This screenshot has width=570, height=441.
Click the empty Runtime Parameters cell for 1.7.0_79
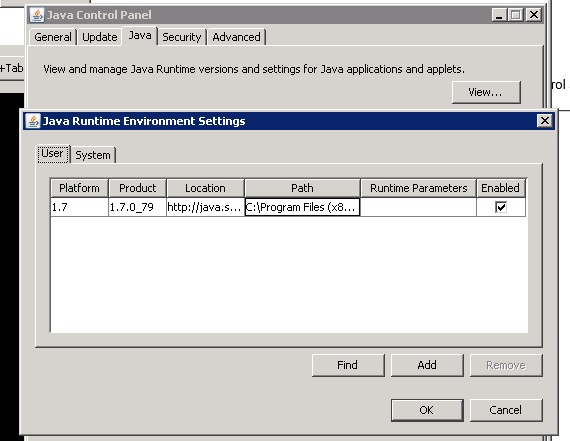418,207
